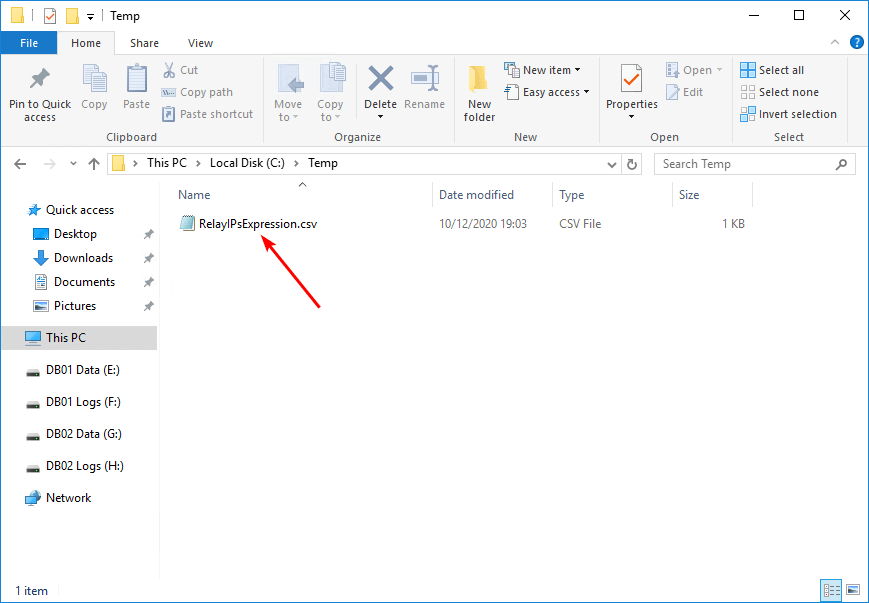Switch to the View ribbon tab

(x=200, y=43)
